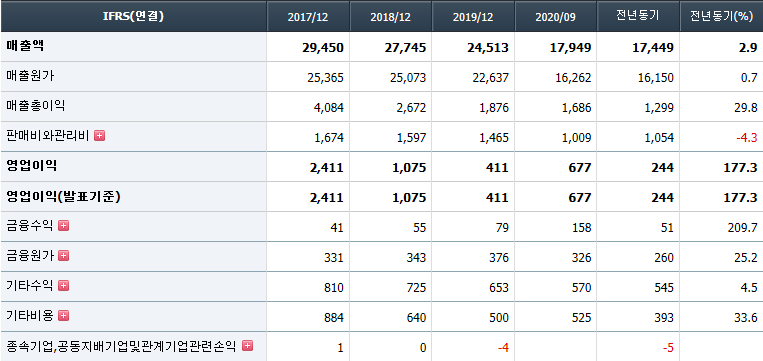Select the red -4 value in 2019/12
This screenshot has width=763, height=361.
click(x=503, y=348)
